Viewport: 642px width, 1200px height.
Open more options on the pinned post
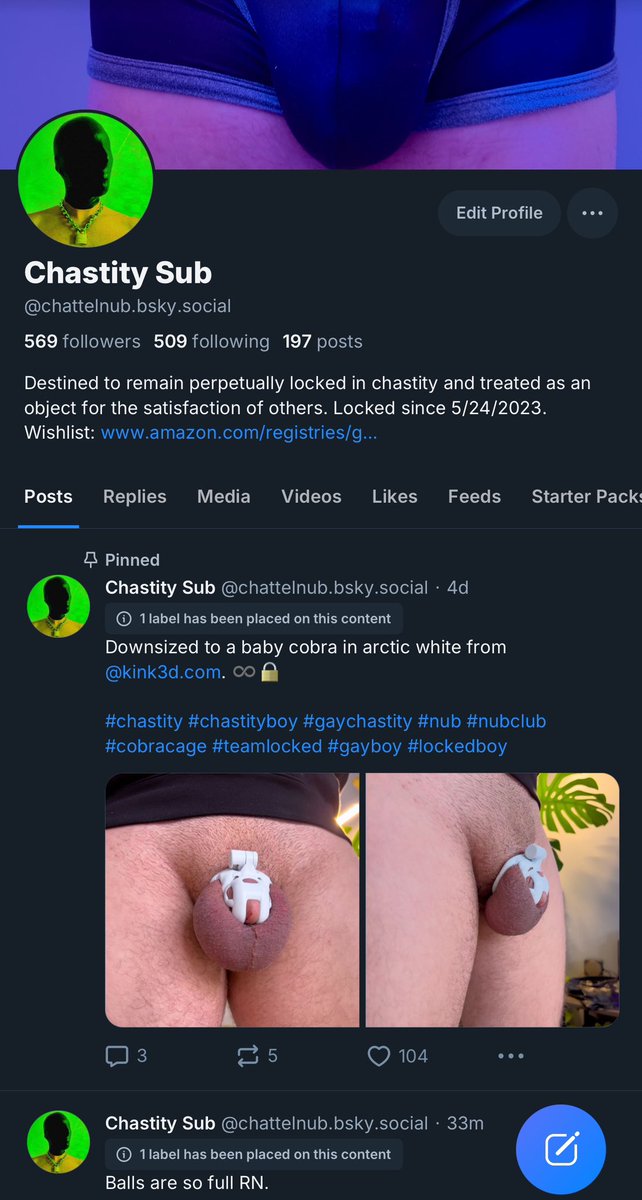511,1055
